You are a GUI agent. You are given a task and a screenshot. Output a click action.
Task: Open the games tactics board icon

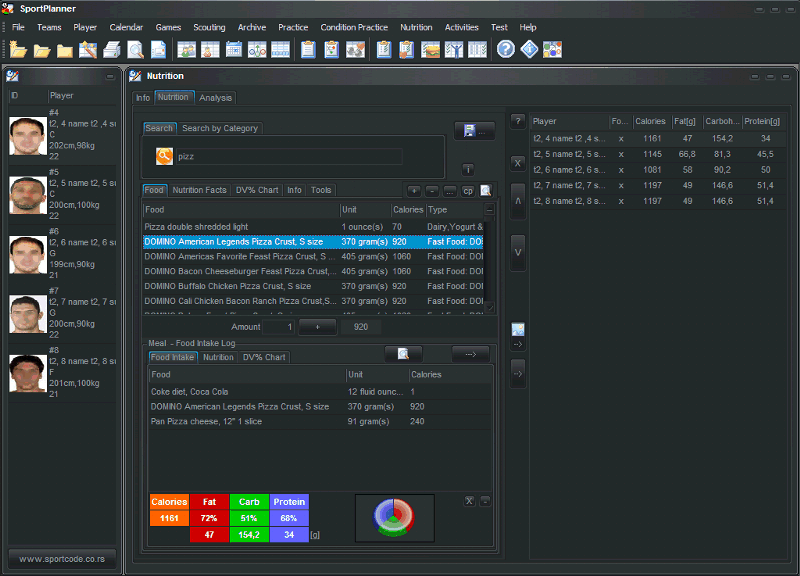click(x=257, y=49)
